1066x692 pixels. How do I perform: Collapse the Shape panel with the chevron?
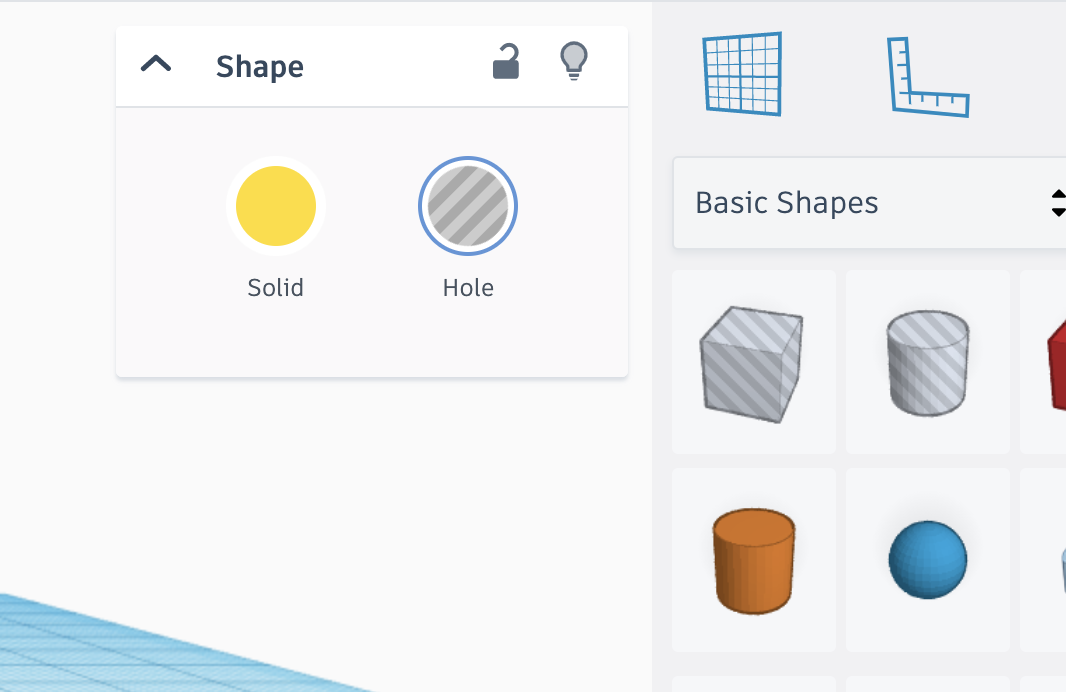[x=156, y=65]
